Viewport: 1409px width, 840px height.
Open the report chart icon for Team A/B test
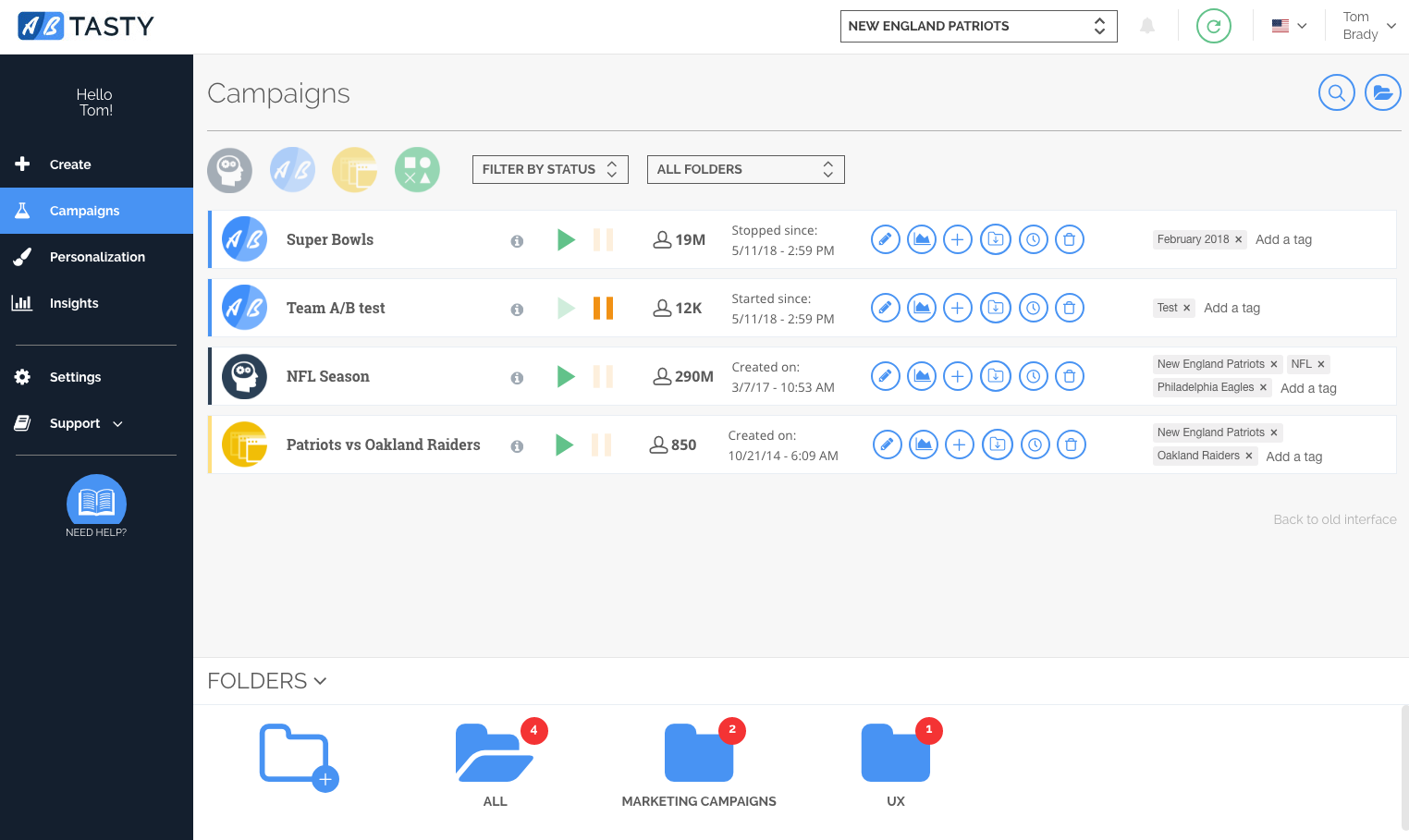point(921,308)
